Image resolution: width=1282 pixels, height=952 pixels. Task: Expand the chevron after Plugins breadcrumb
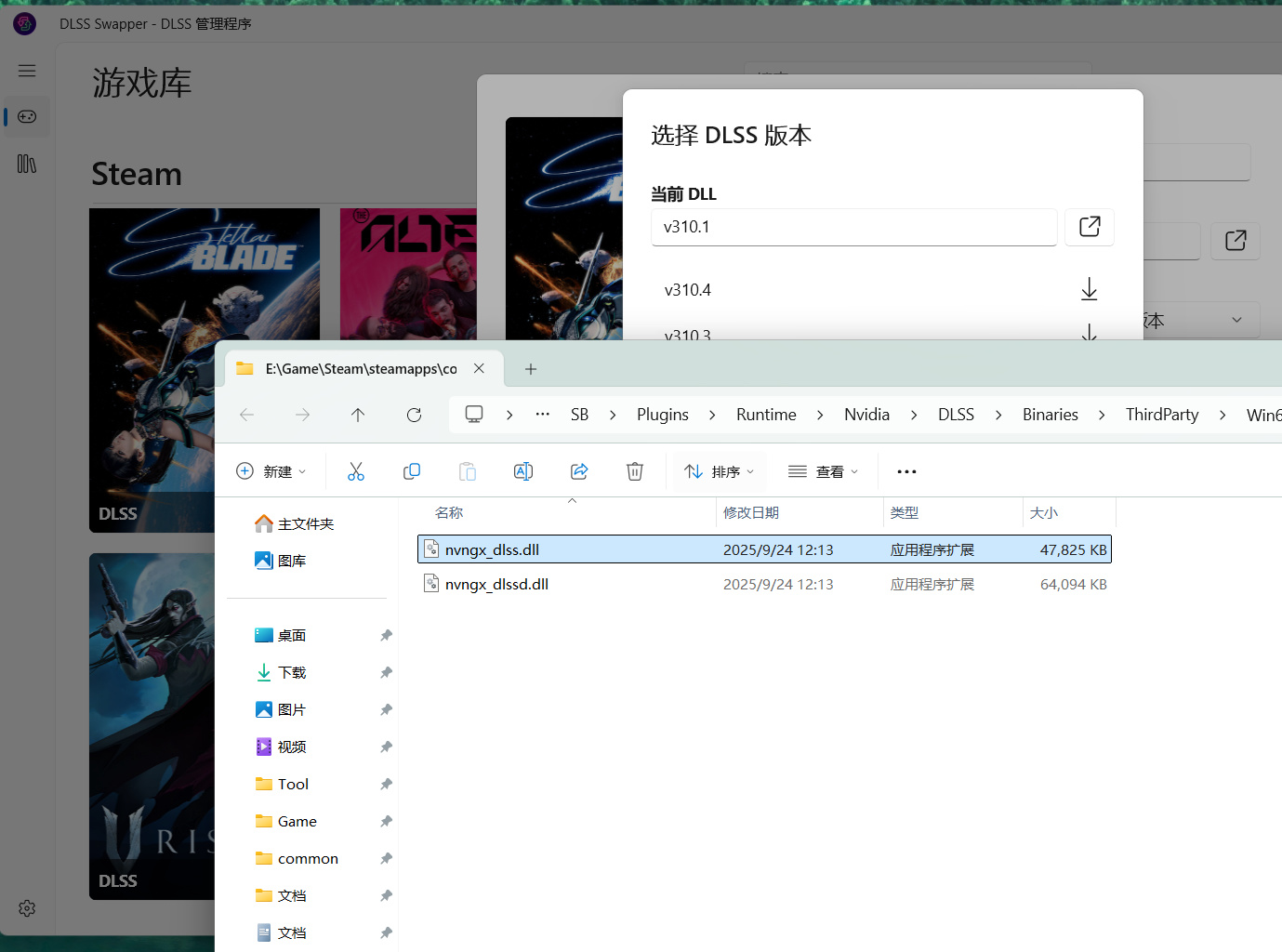[712, 415]
